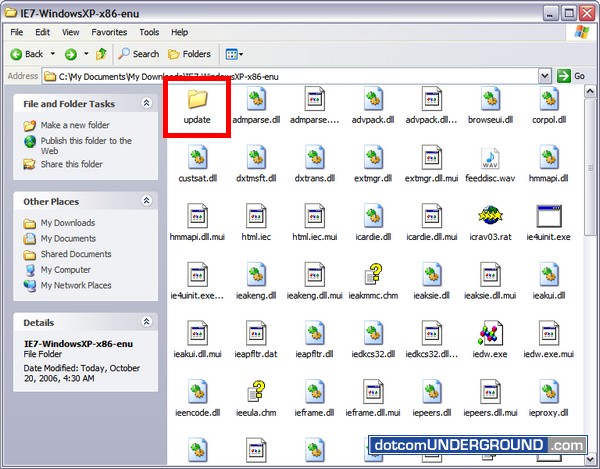Select the ieencode.dll file icon
The image size is (600, 469).
(197, 392)
